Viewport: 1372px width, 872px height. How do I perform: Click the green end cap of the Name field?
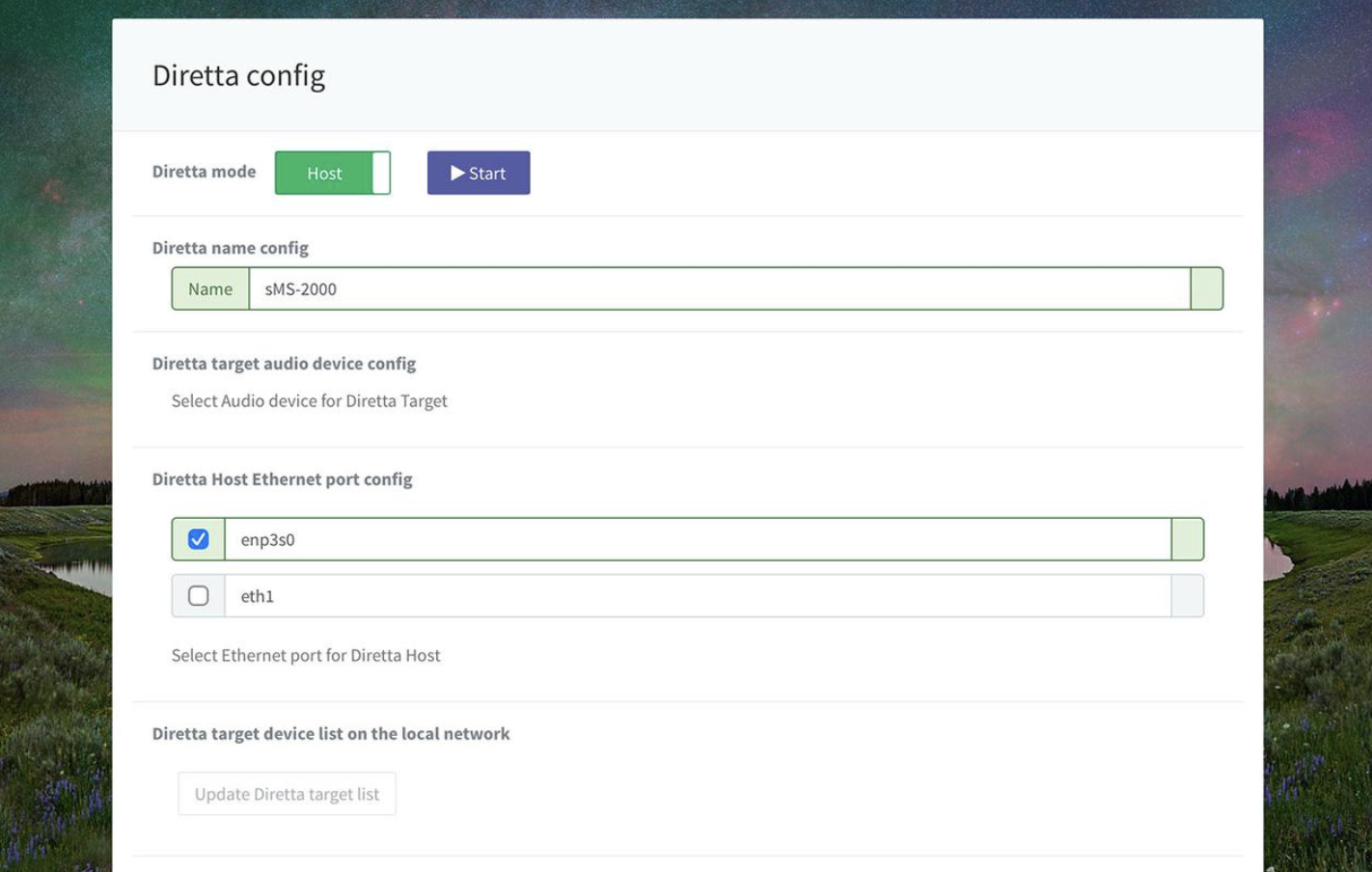[x=1206, y=289]
